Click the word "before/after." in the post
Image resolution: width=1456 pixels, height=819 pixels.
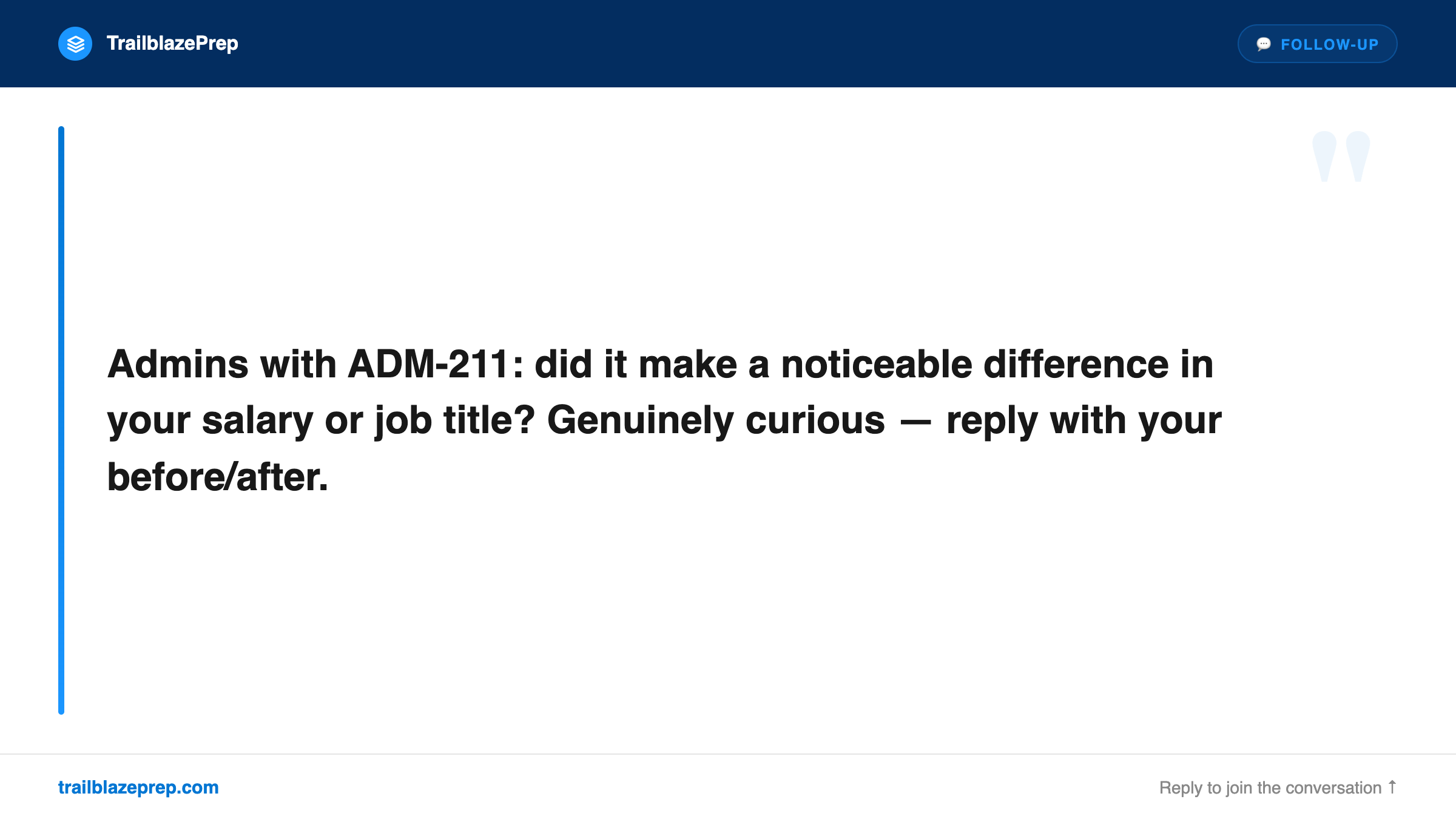(x=217, y=477)
